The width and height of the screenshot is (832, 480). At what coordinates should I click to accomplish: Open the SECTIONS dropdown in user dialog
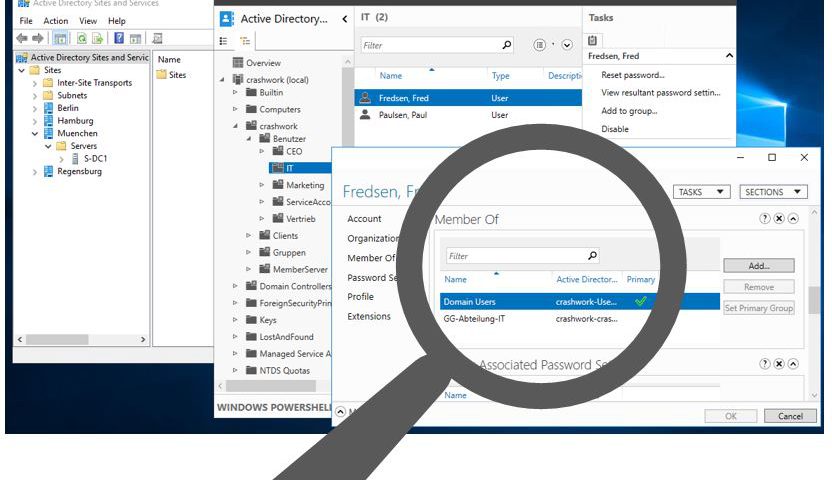coord(774,191)
